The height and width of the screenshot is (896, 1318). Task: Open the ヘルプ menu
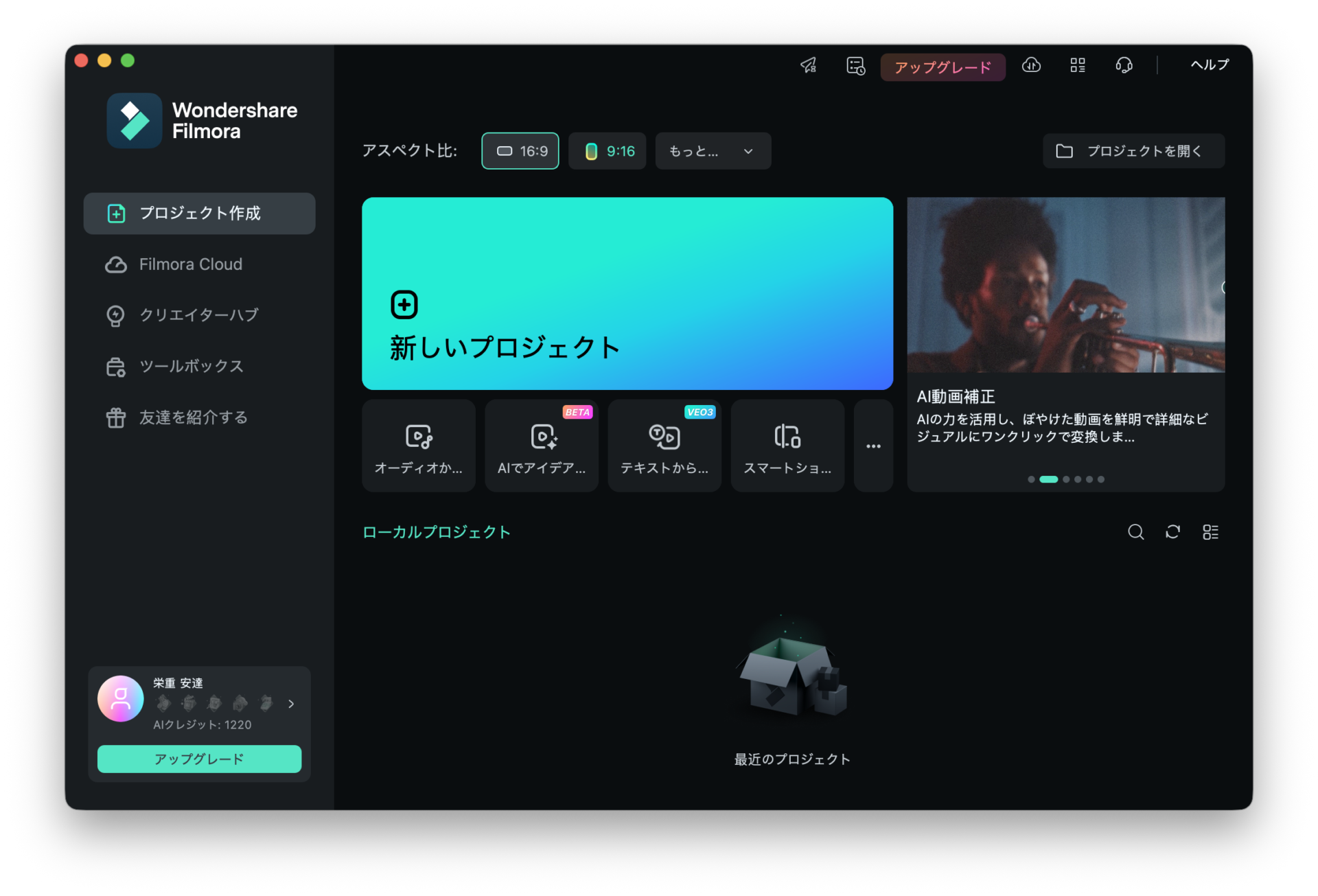1209,65
